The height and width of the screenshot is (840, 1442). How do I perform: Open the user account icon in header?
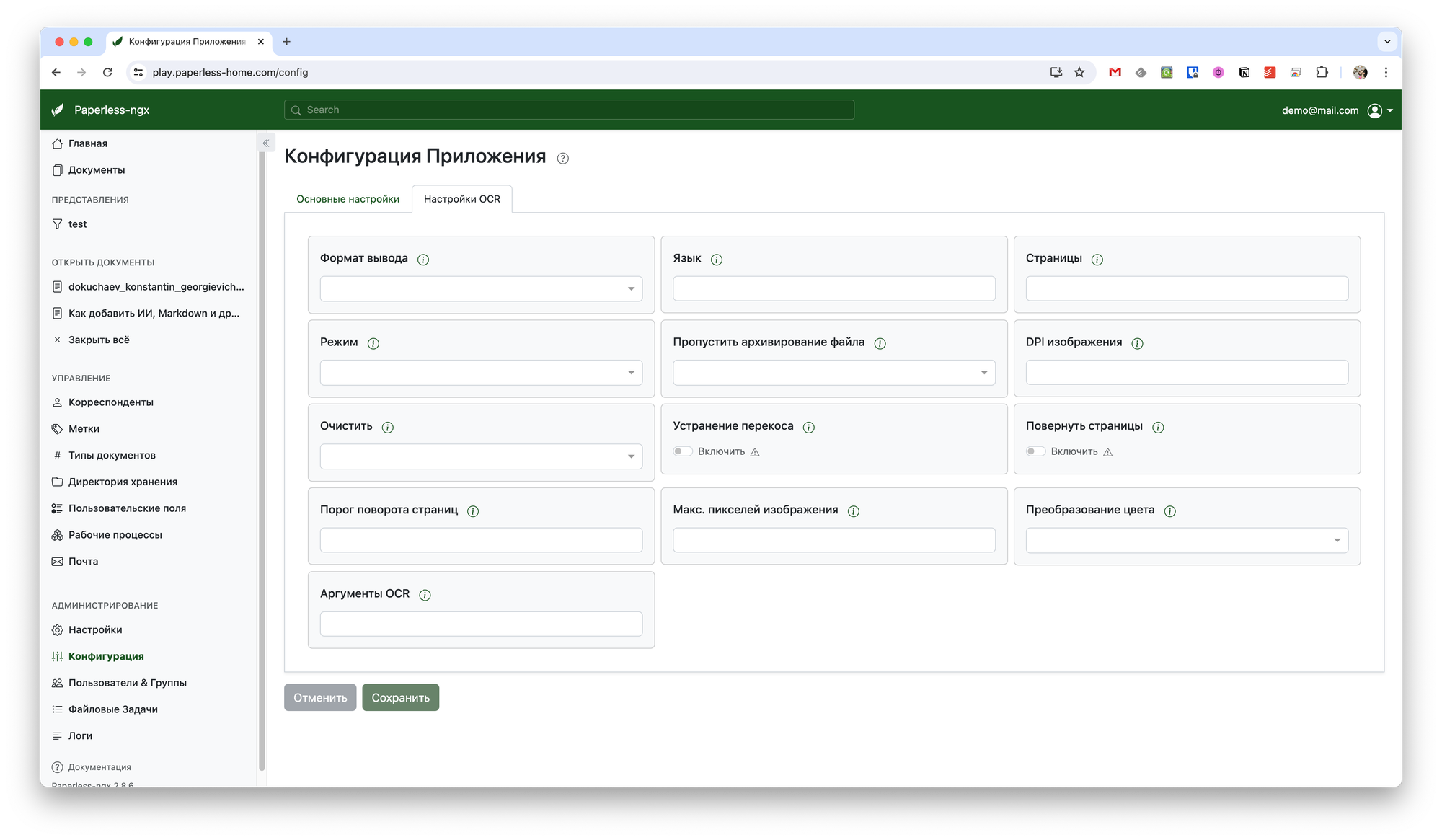pos(1375,110)
